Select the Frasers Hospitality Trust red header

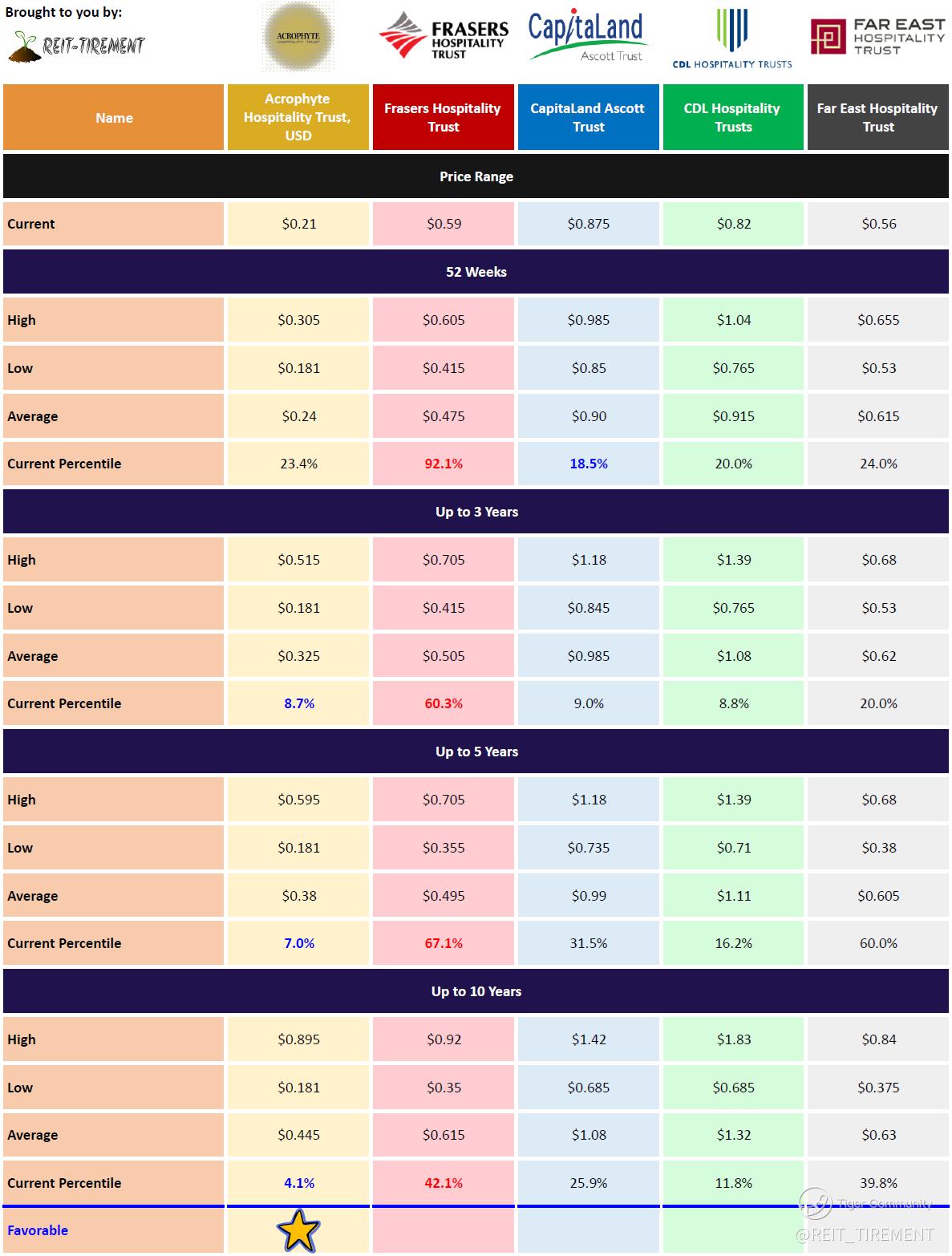[x=443, y=118]
